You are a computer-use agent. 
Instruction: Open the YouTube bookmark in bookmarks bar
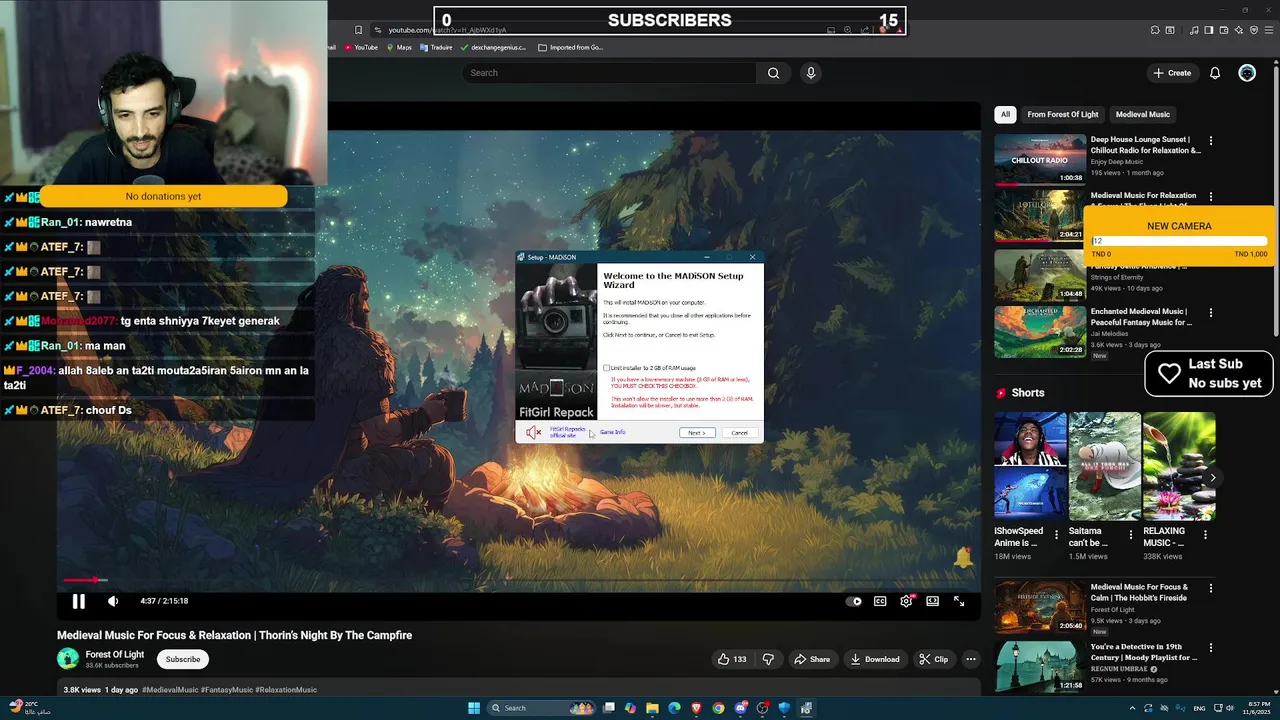point(361,47)
